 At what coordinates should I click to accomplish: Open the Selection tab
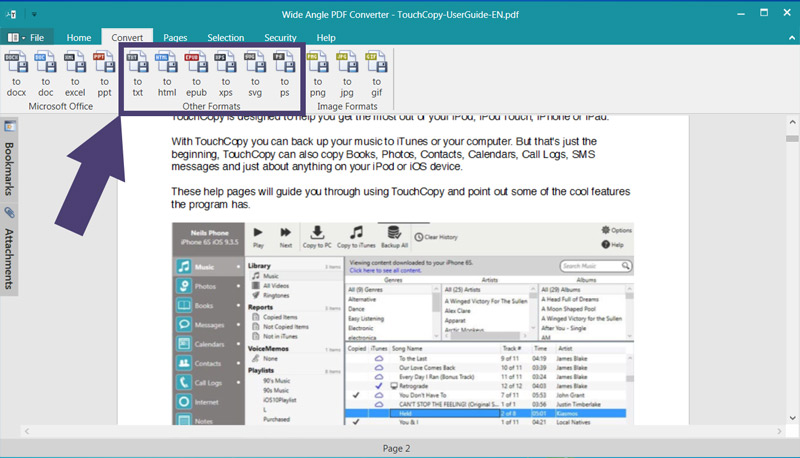pos(226,37)
